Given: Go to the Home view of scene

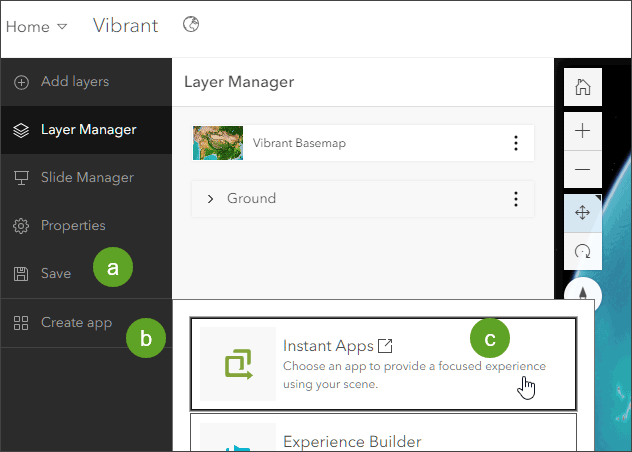Looking at the screenshot, I should coord(582,87).
